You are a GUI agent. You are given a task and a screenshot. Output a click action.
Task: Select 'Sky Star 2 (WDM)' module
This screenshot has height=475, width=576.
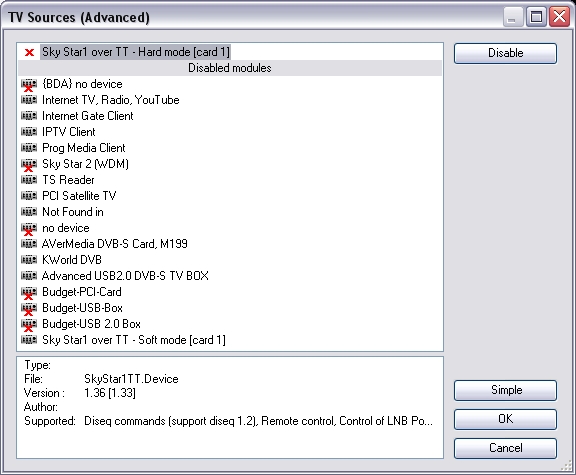(x=85, y=164)
